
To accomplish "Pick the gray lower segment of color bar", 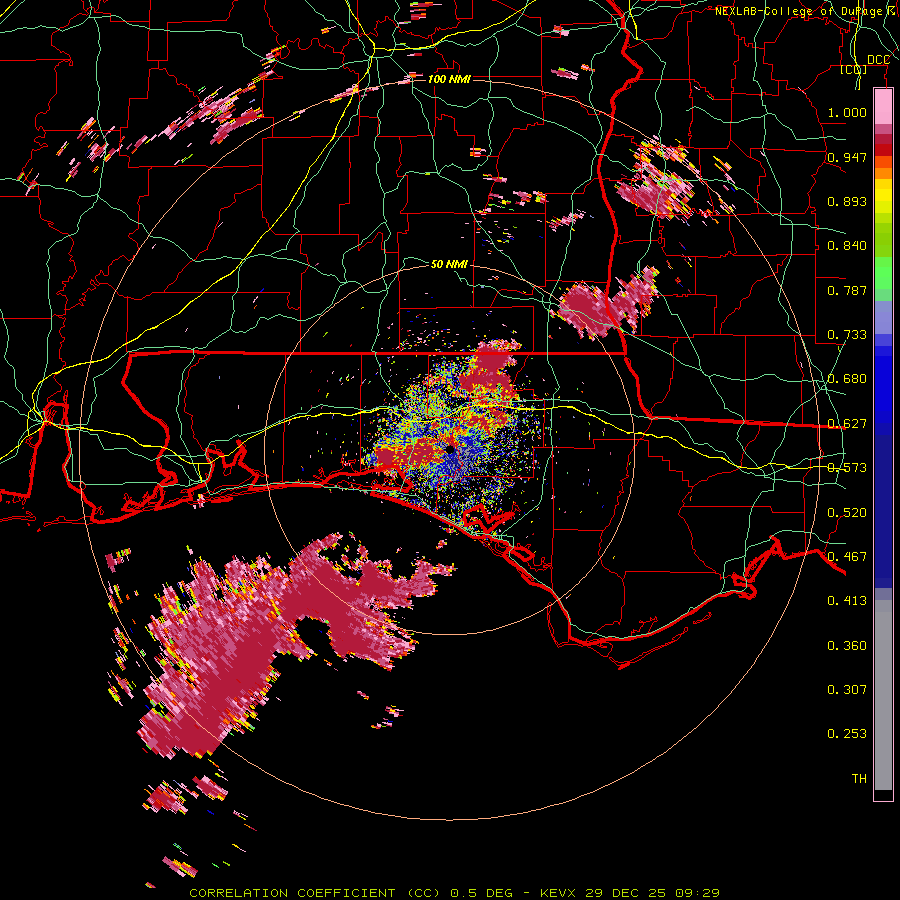I will point(883,695).
